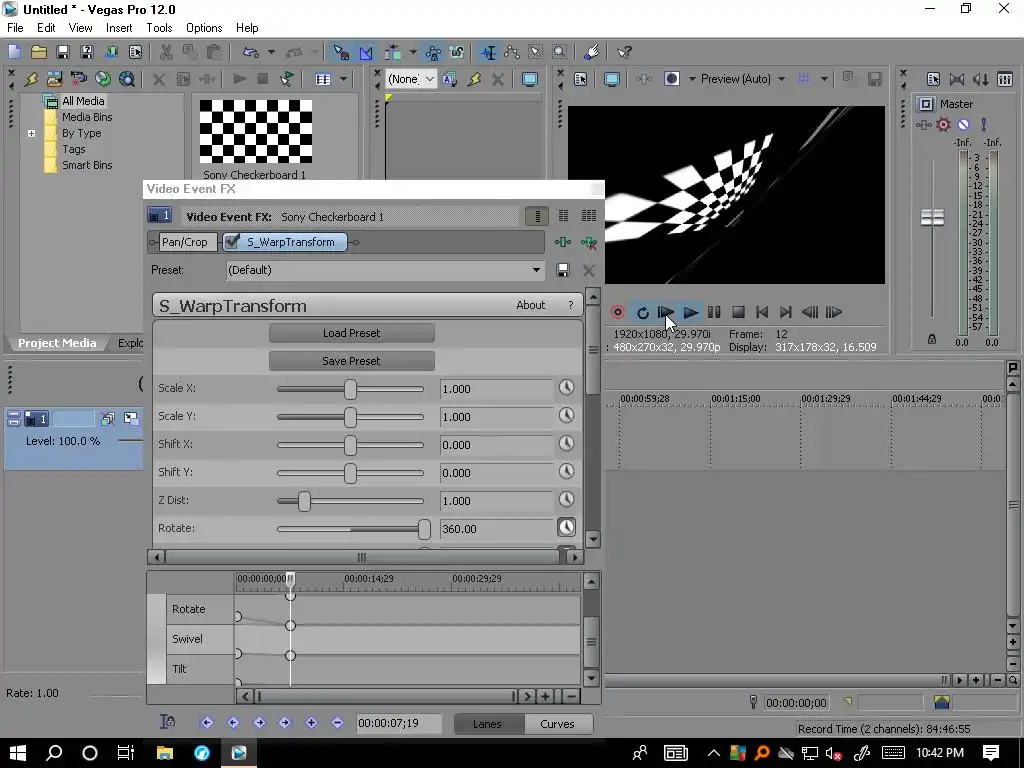Open the Overlays grid dropdown arrow
This screenshot has width=1024, height=768.
tap(824, 79)
